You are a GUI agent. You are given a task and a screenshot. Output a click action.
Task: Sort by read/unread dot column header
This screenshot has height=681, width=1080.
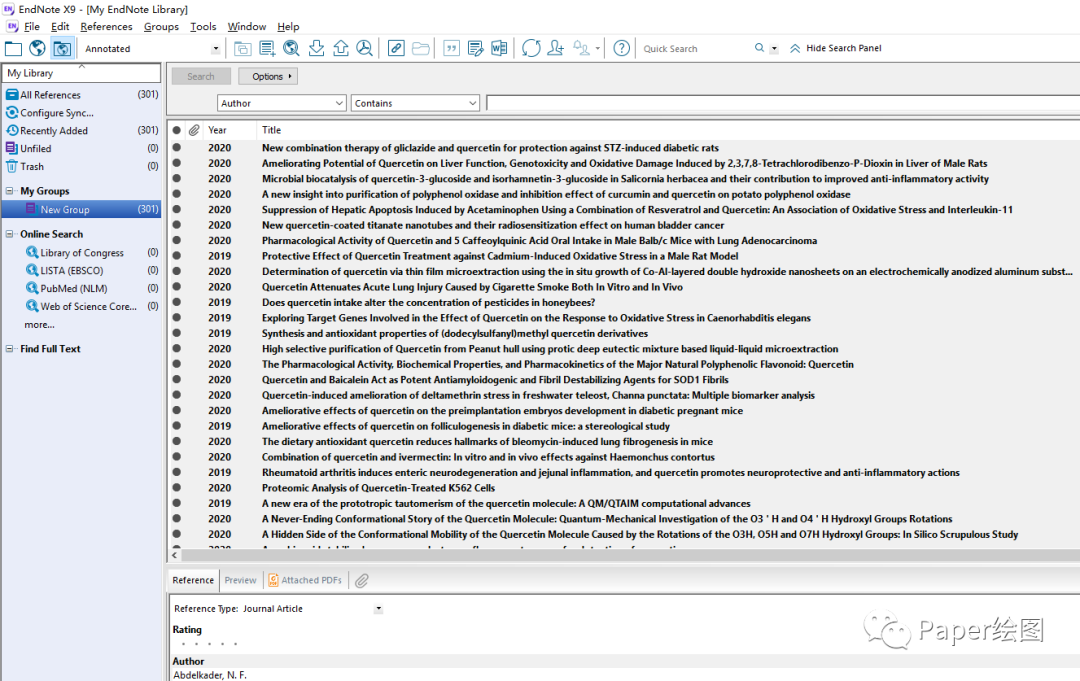(x=177, y=130)
